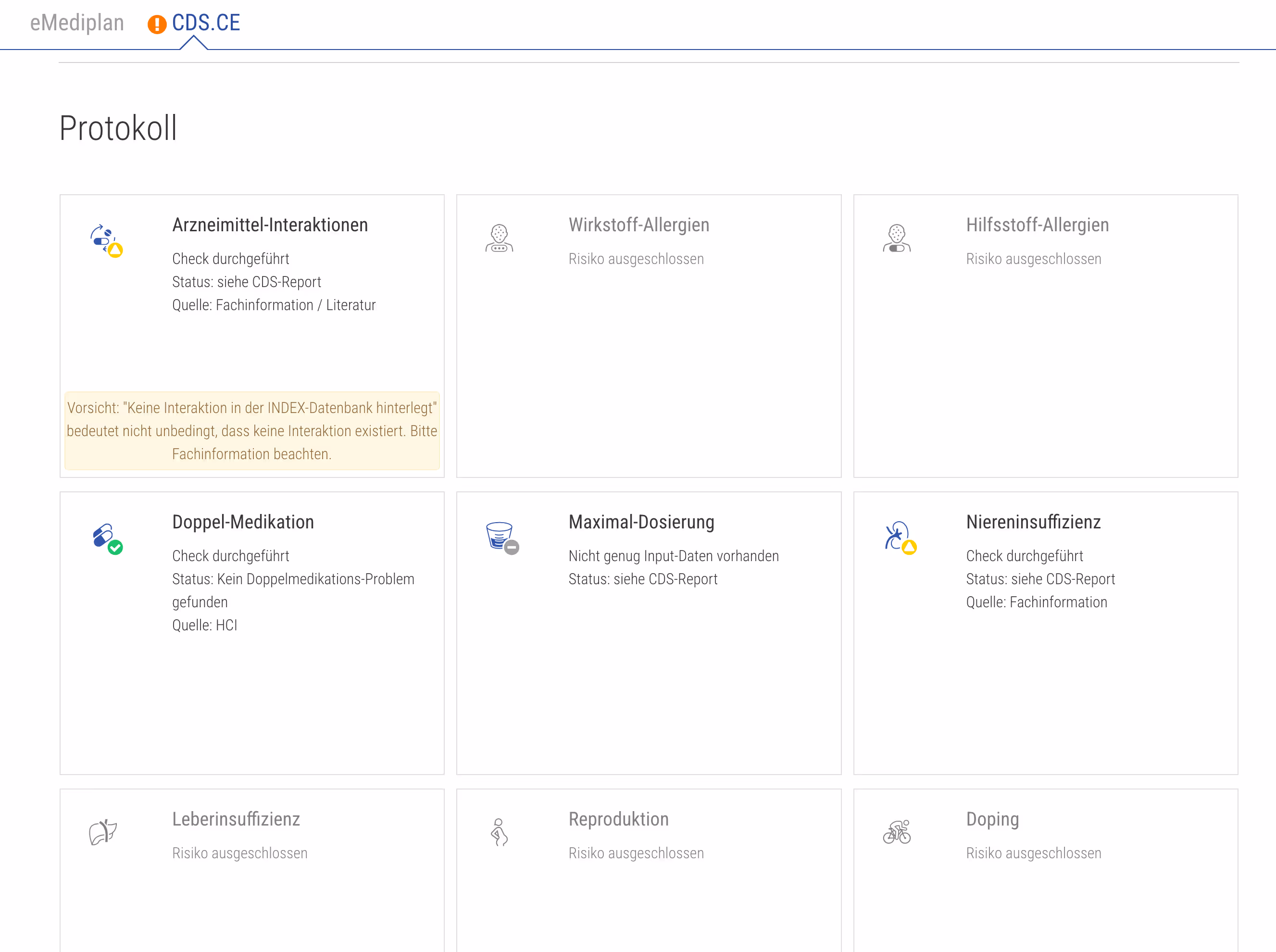
Task: Click the Niereninsuffizienz kidney icon
Action: coord(901,538)
